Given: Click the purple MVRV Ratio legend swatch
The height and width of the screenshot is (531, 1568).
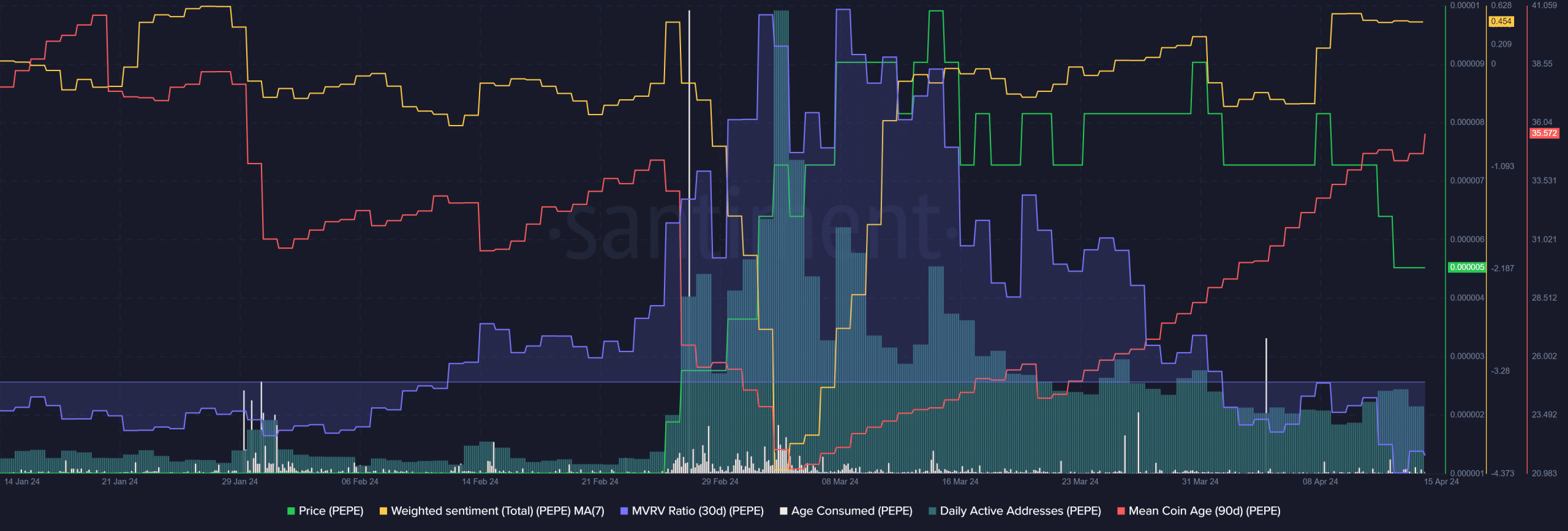Looking at the screenshot, I should (624, 511).
